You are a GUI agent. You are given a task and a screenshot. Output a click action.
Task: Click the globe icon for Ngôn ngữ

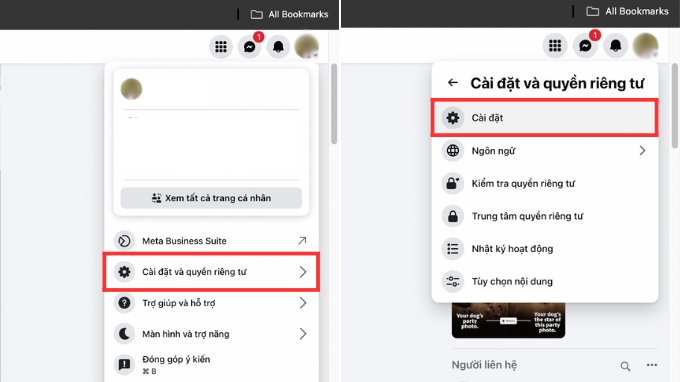(453, 150)
